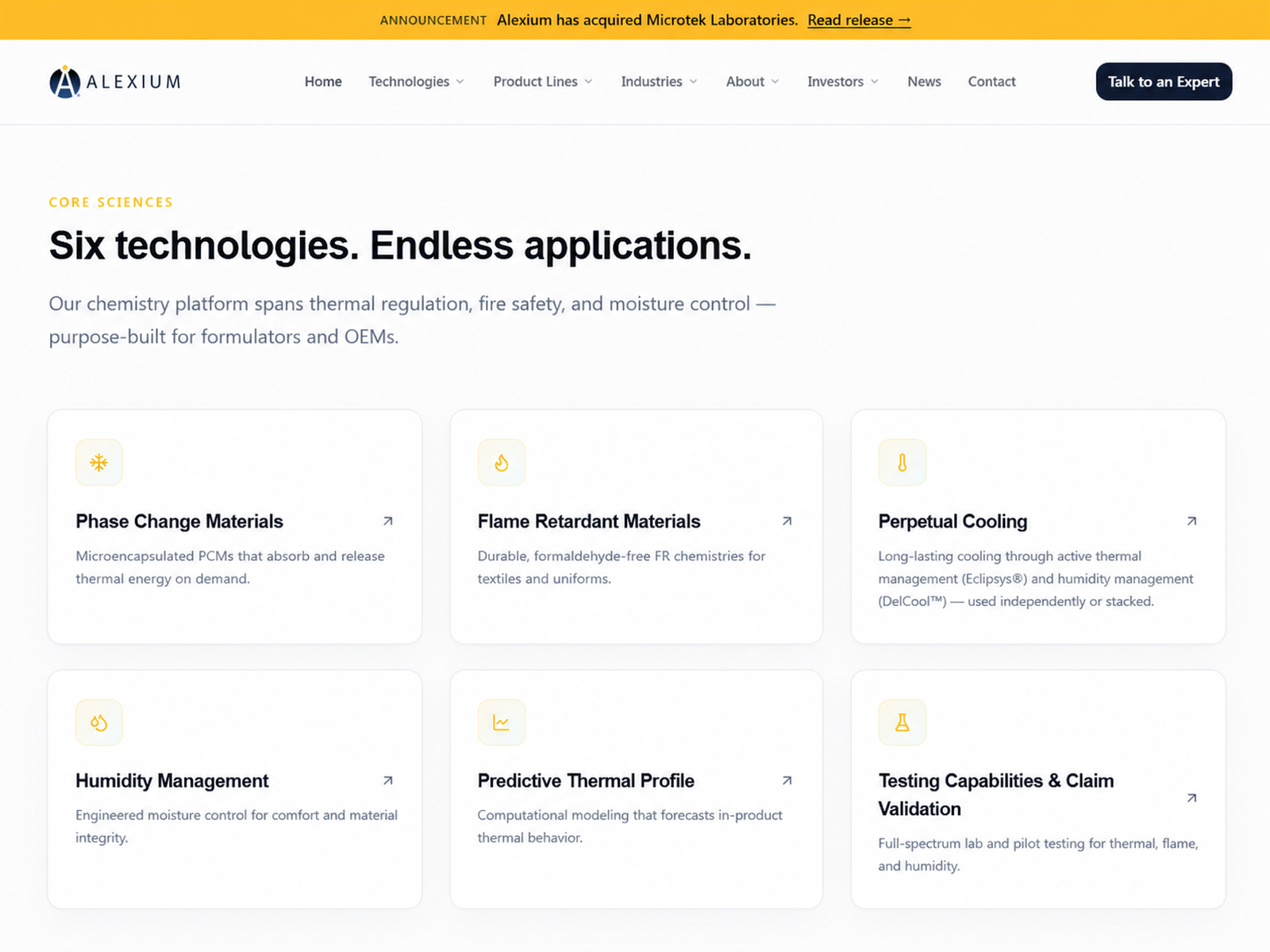Screen dimensions: 1270x952
Task: Expand the Technologies dropdown menu
Action: [x=416, y=82]
